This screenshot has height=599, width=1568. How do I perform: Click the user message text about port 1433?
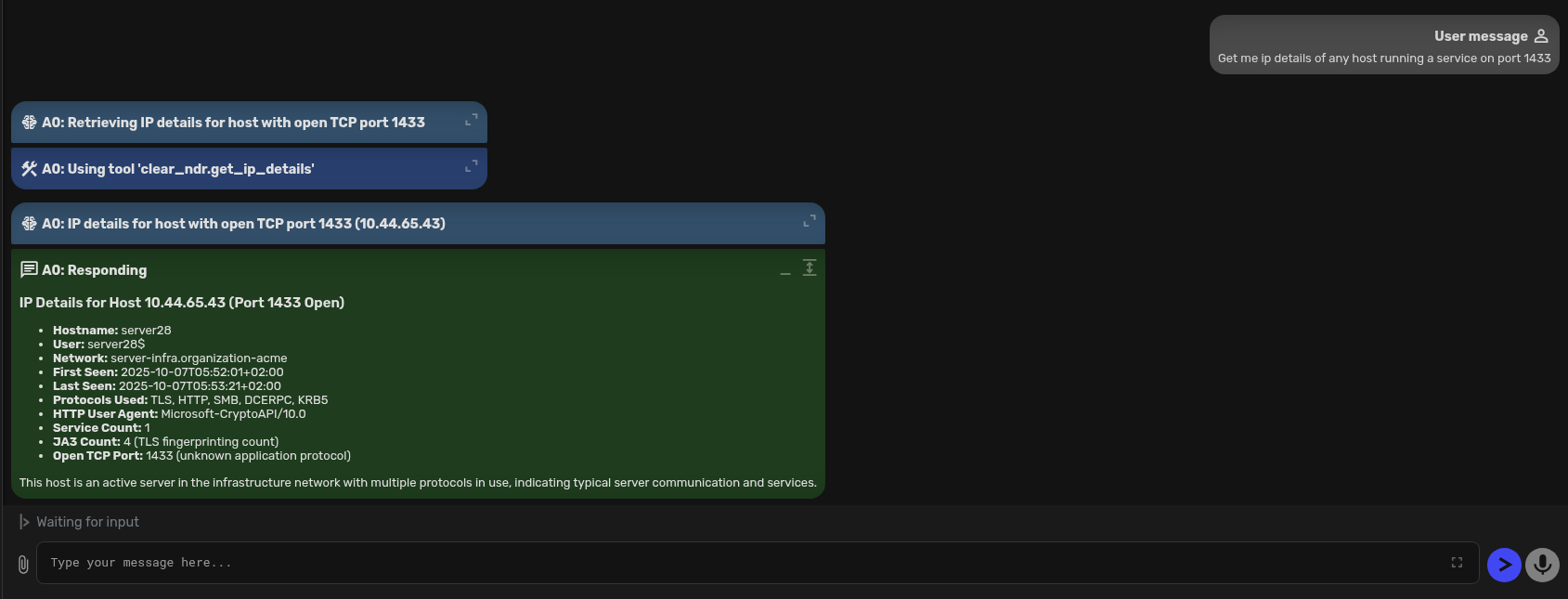click(x=1383, y=59)
